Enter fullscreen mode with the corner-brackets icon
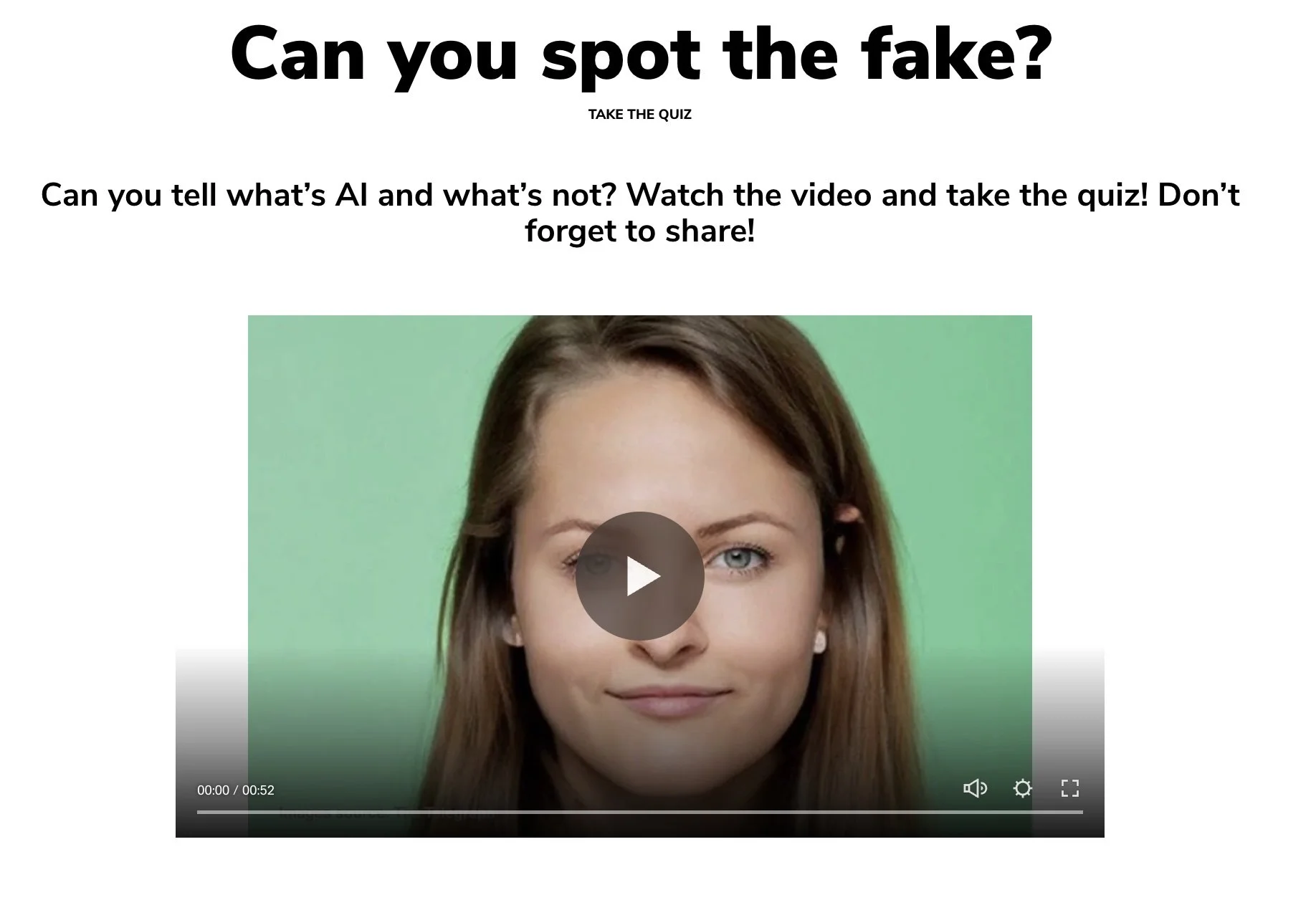This screenshot has height=900, width=1316. pos(1070,789)
